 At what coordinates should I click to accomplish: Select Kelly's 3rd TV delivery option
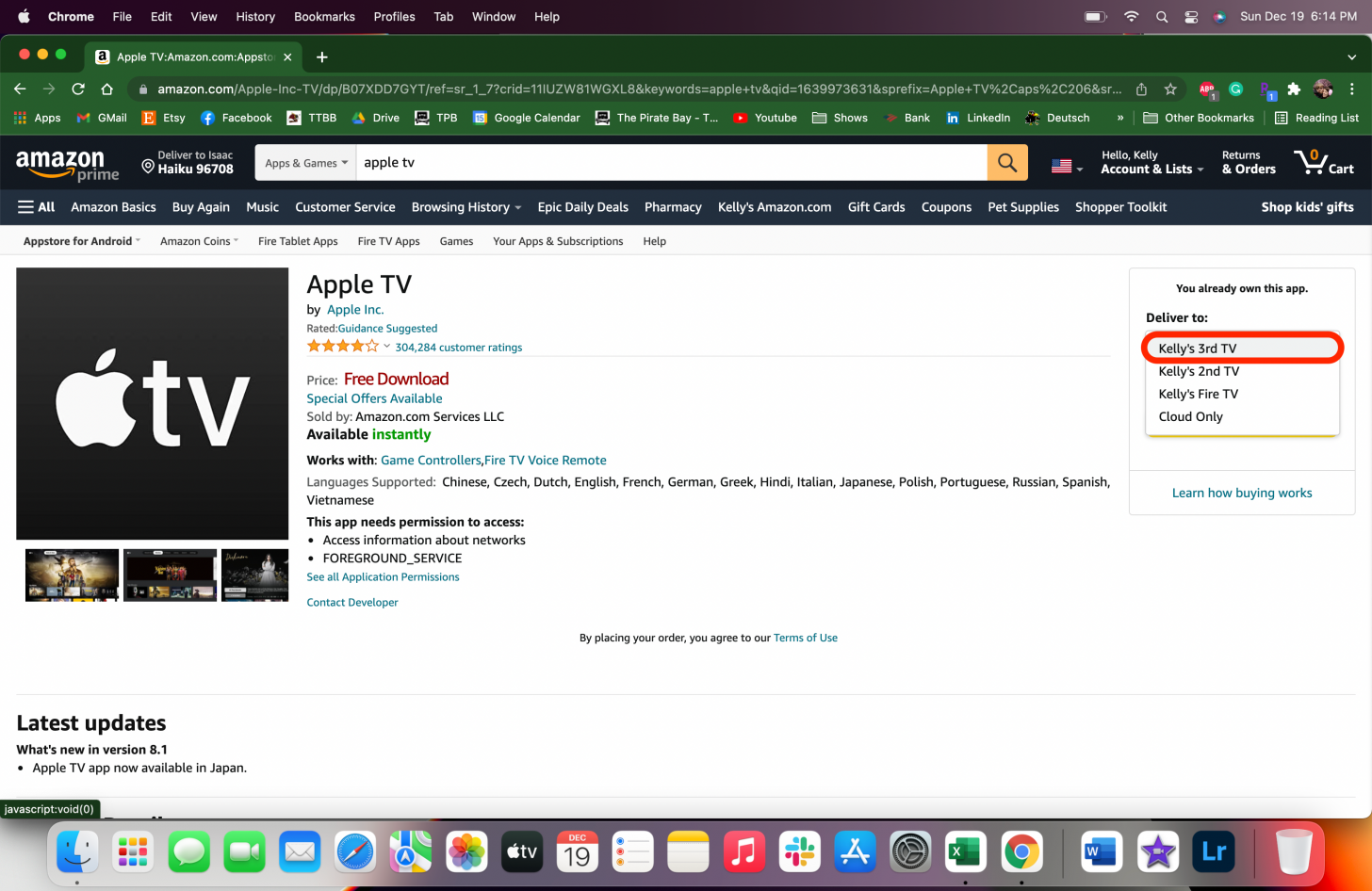pos(1242,348)
